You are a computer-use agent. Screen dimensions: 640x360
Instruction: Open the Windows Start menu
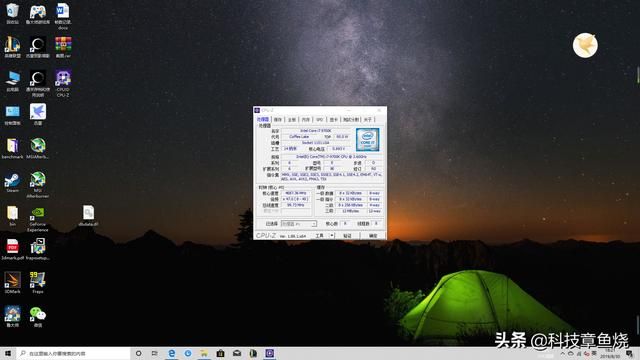point(8,353)
